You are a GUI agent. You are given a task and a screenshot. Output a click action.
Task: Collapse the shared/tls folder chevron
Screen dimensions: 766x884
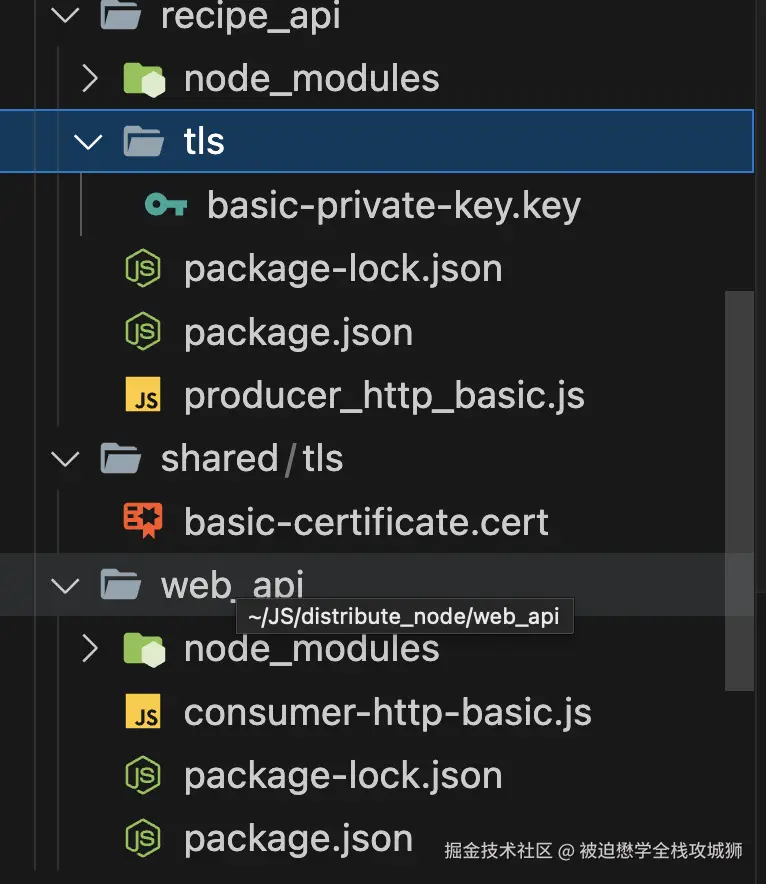pyautogui.click(x=65, y=459)
